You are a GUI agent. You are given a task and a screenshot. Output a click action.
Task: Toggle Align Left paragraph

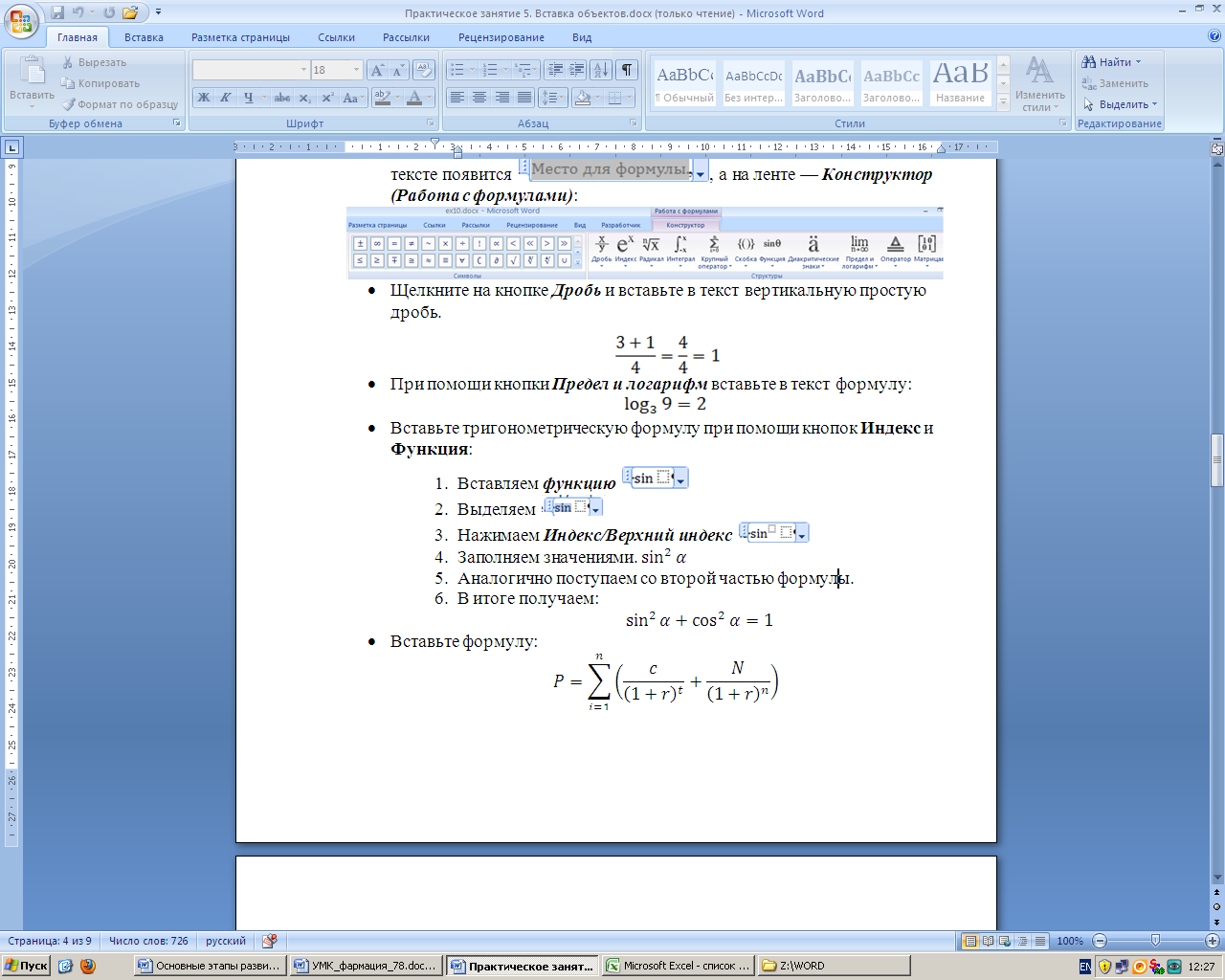click(457, 98)
